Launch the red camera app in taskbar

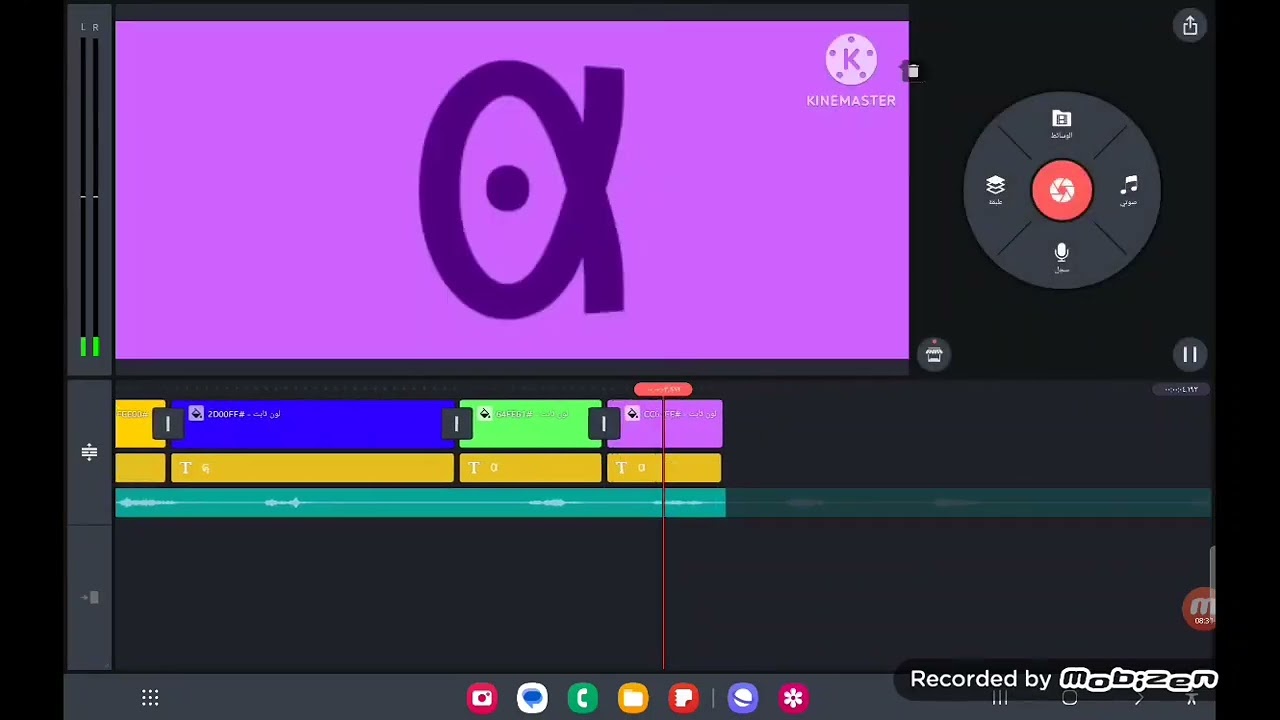pyautogui.click(x=482, y=698)
